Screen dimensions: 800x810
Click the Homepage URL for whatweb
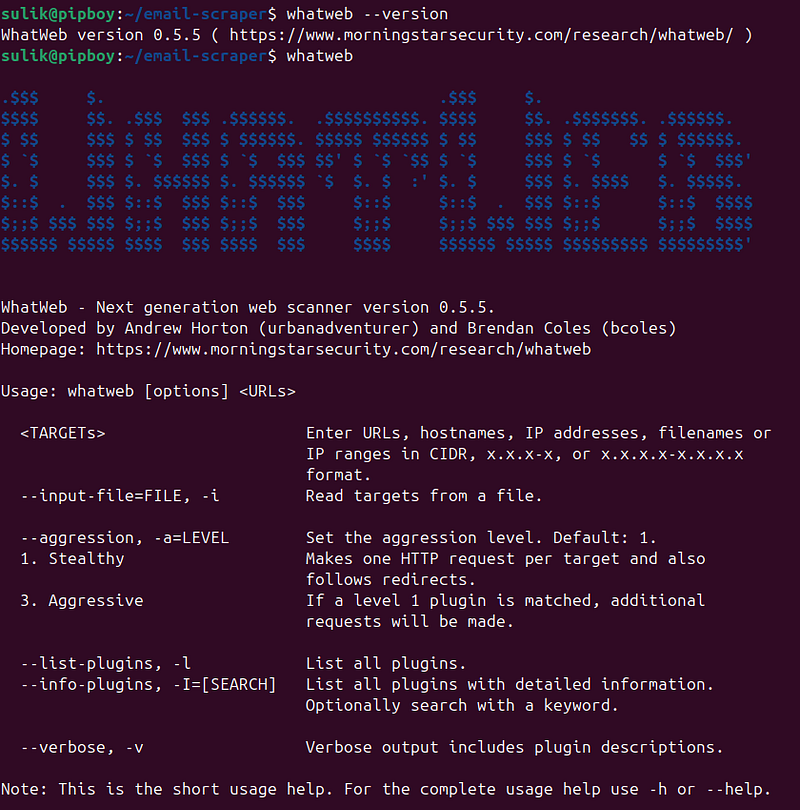click(343, 350)
